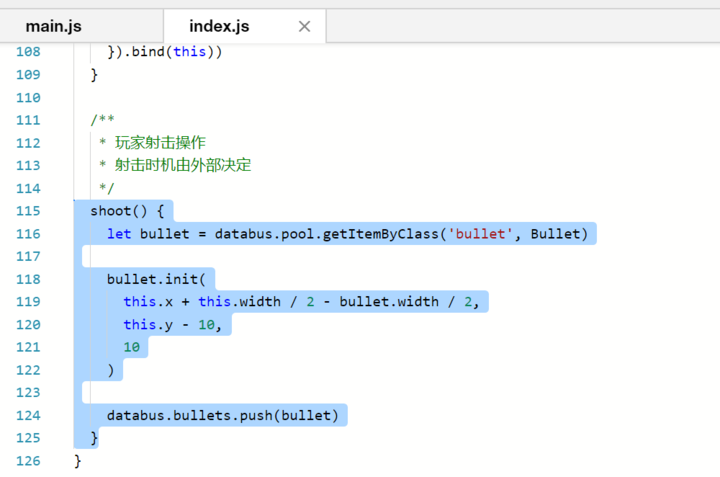Click the number 10 on line 121
The image size is (720, 477).
click(x=131, y=347)
